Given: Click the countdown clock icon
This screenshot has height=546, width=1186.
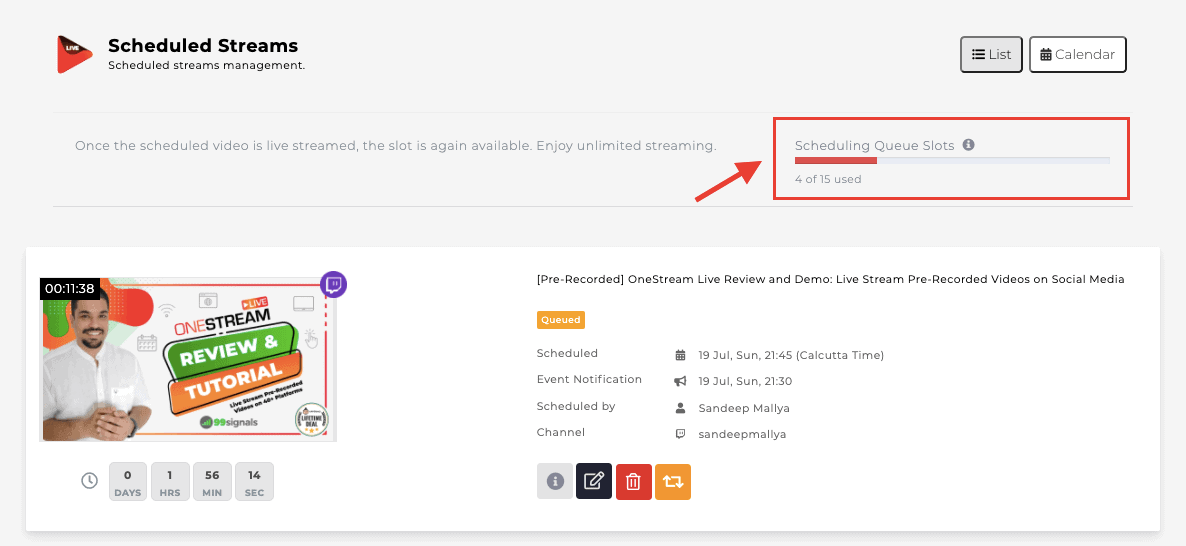Looking at the screenshot, I should tap(89, 480).
